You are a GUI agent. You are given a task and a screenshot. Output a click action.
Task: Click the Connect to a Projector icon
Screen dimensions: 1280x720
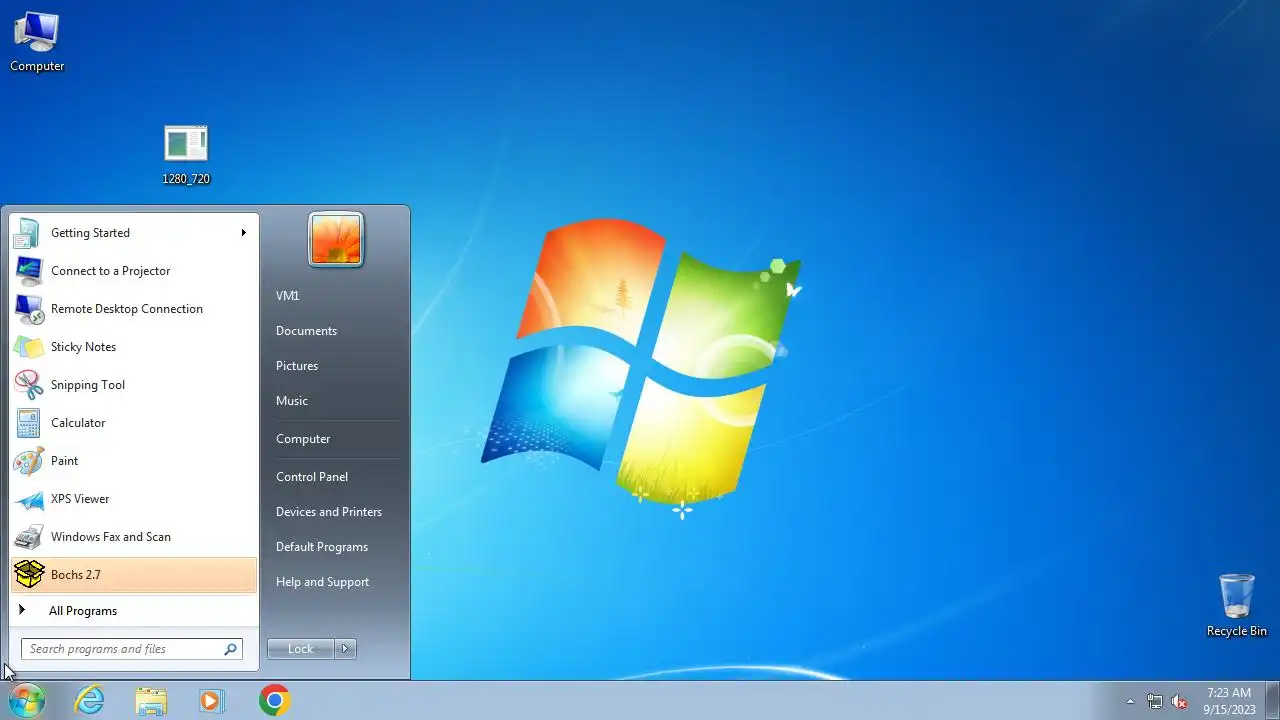(x=28, y=271)
